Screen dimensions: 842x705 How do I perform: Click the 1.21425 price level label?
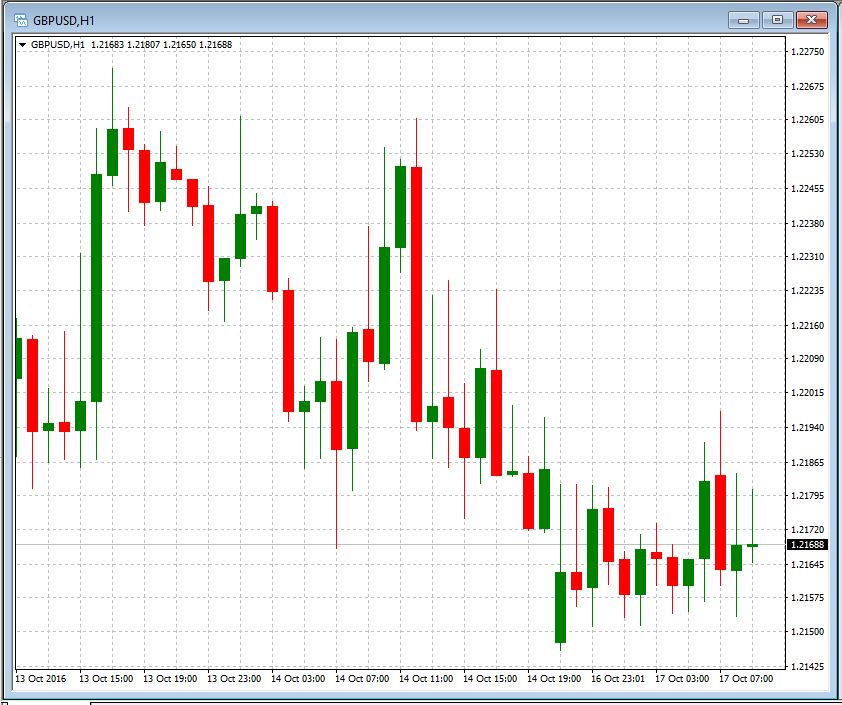(x=808, y=666)
